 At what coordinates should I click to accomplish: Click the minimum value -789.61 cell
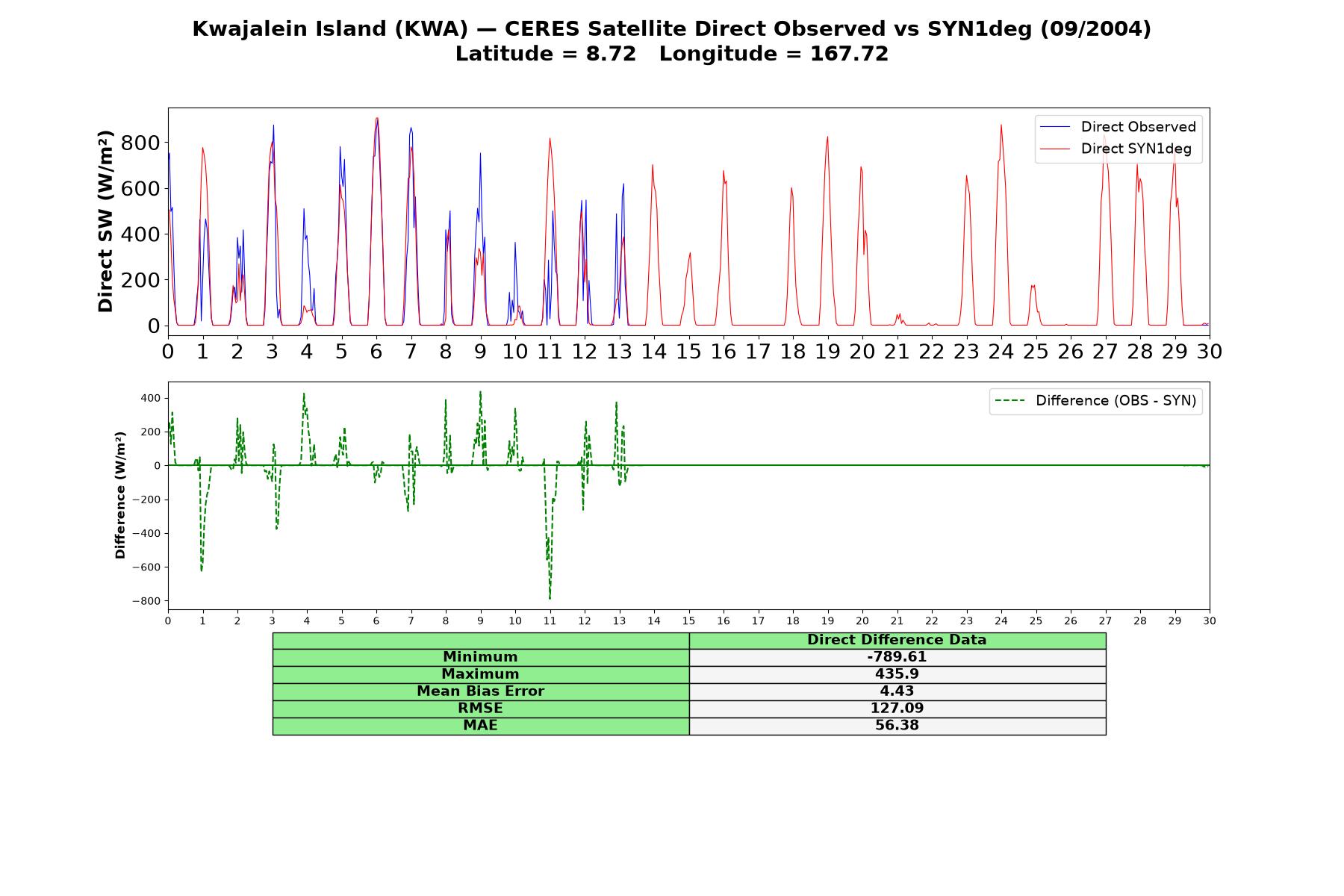coord(897,657)
